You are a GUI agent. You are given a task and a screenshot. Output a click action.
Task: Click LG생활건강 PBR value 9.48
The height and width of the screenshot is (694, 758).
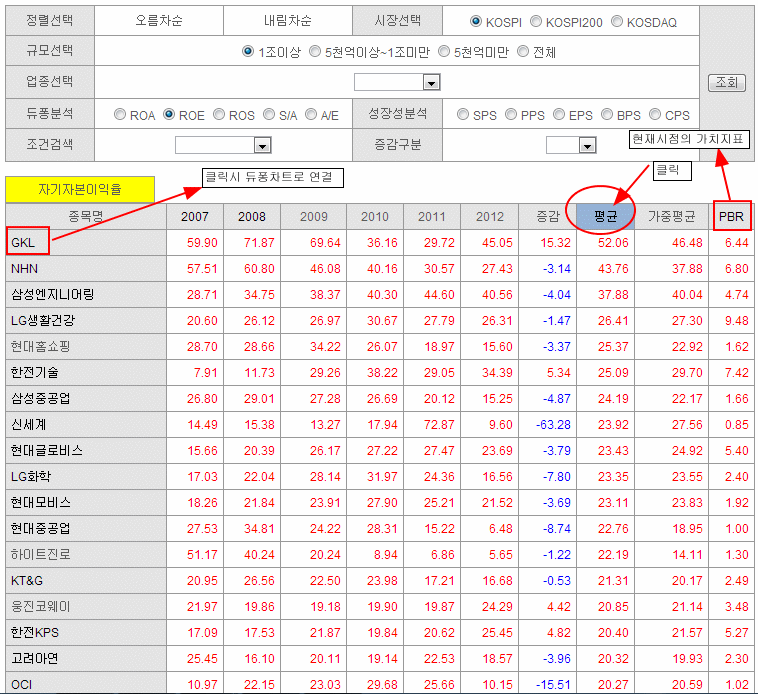737,320
